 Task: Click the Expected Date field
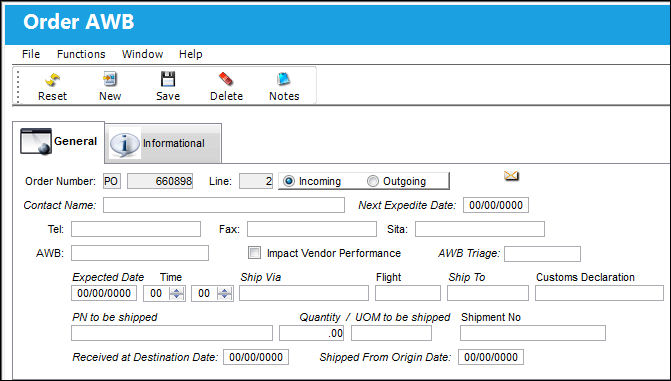(104, 293)
